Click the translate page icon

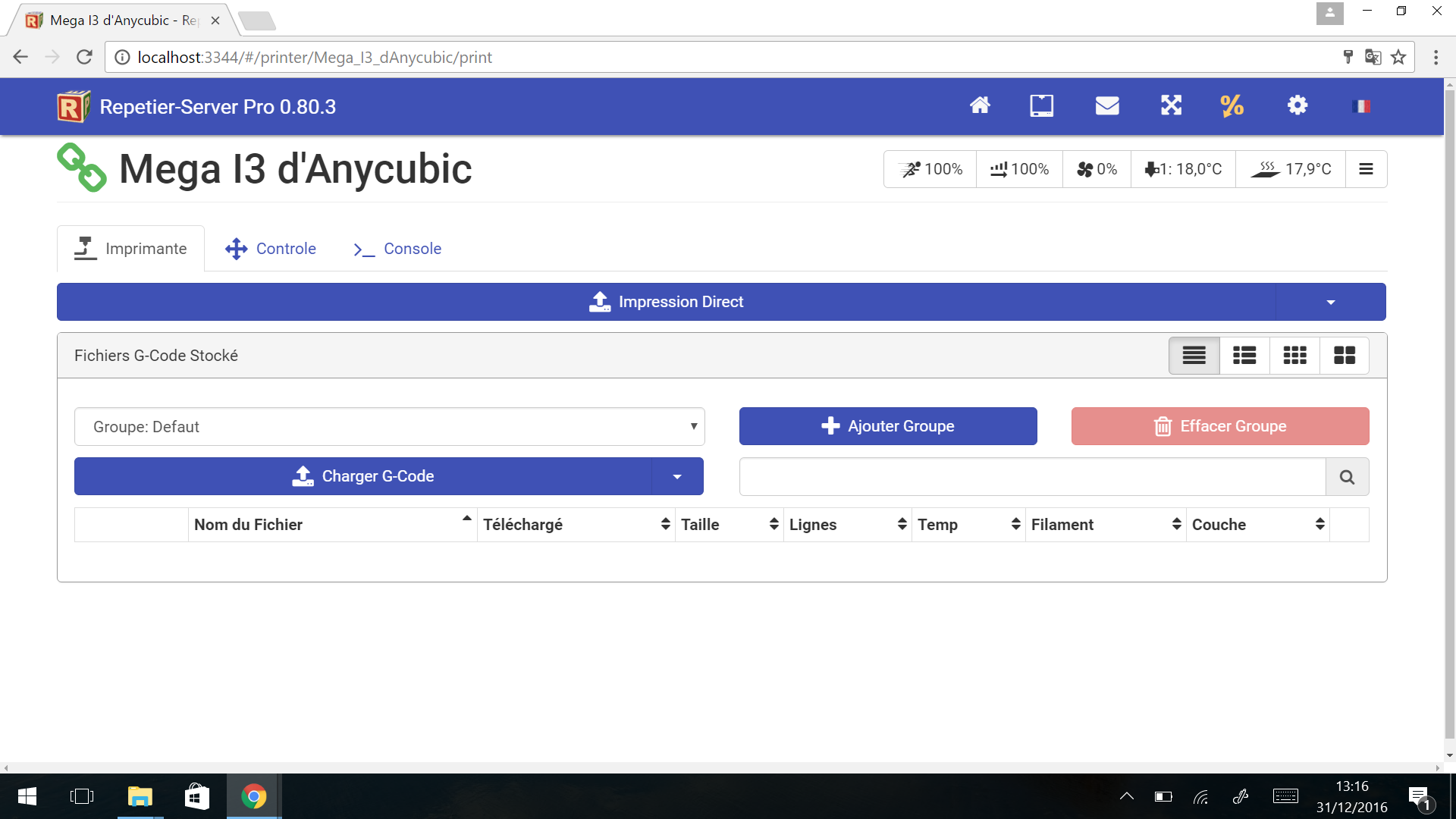pyautogui.click(x=1373, y=57)
